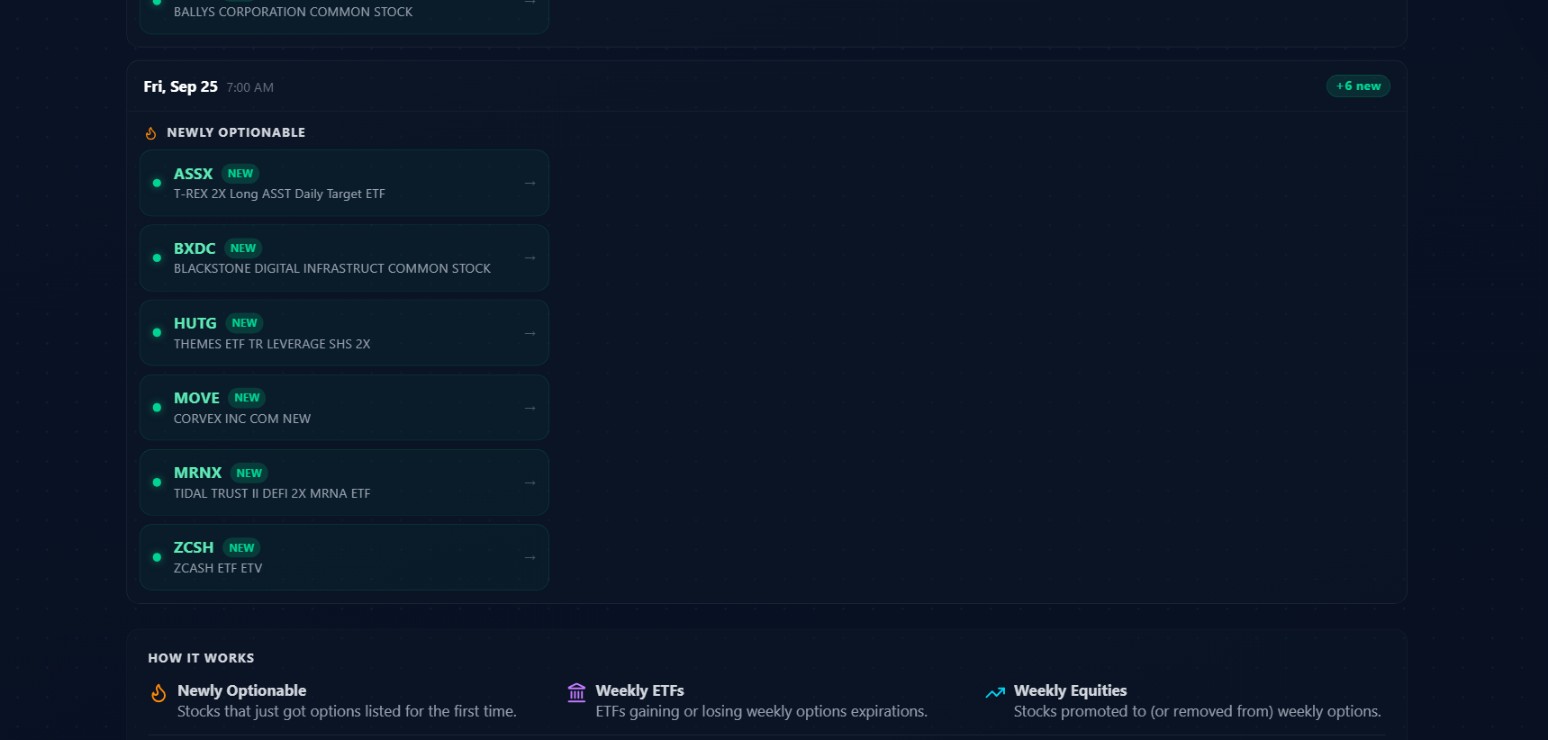Click the flame icon beside NEWLY OPTIONABLE heading
This screenshot has height=740, width=1548.
pos(151,133)
